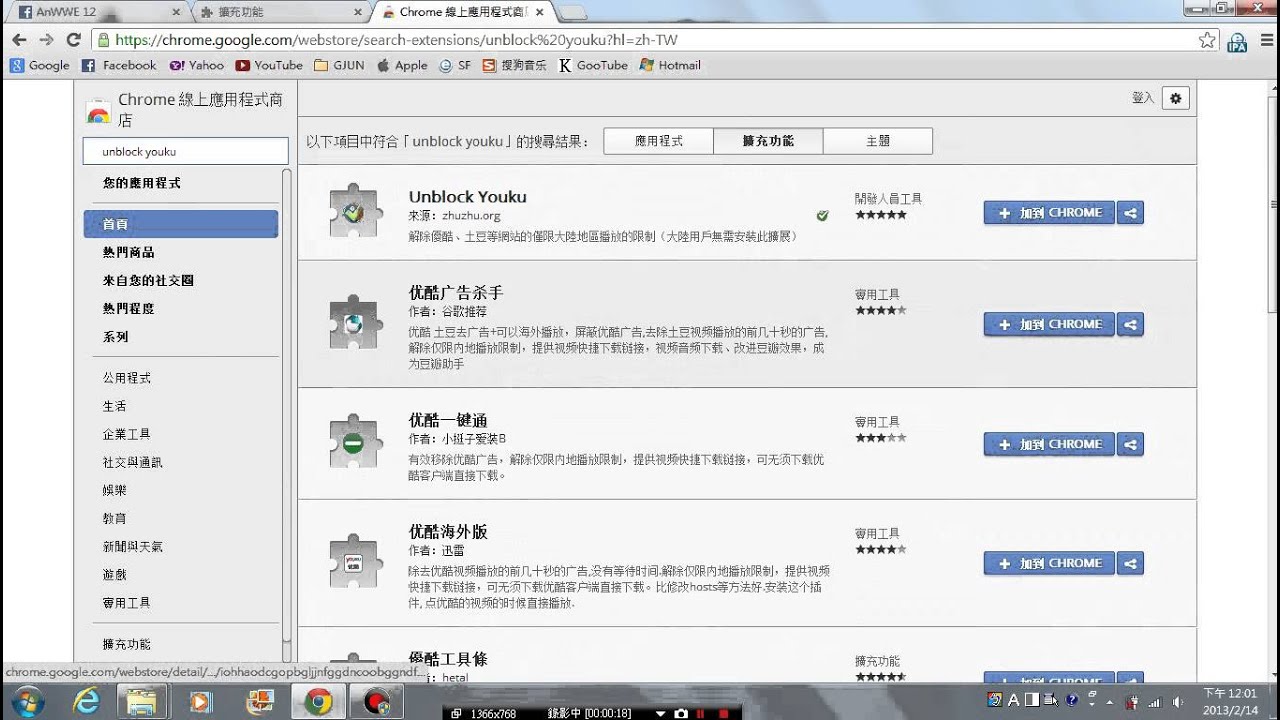Open the YouTube bookmark
Viewport: 1280px width, 720px height.
269,66
